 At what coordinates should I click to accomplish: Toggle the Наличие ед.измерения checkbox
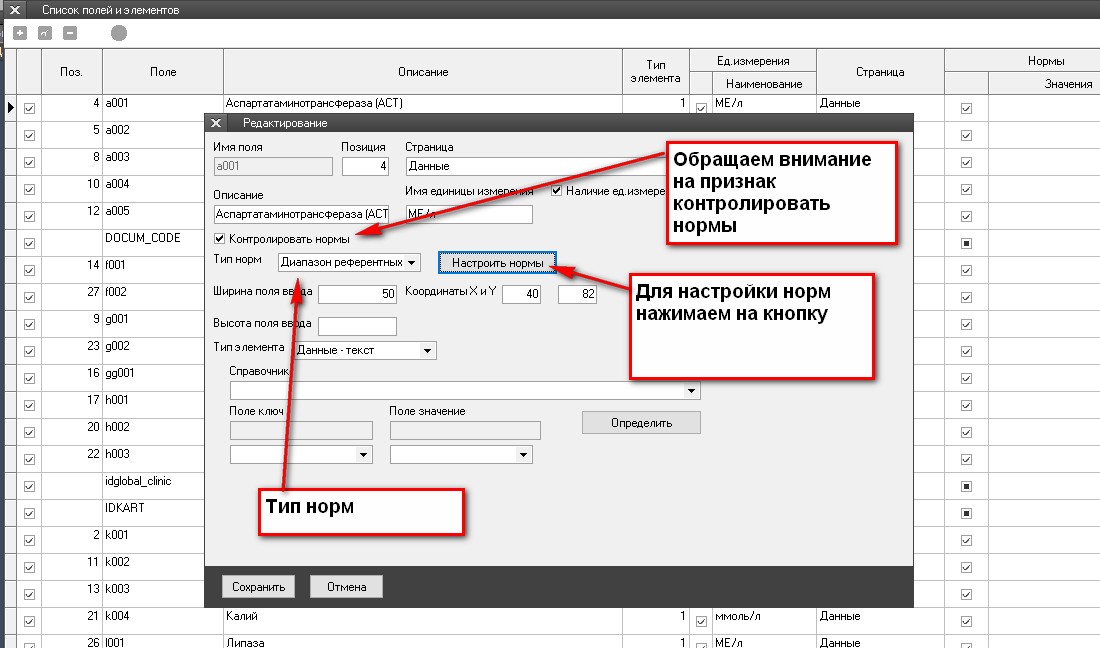pyautogui.click(x=557, y=191)
